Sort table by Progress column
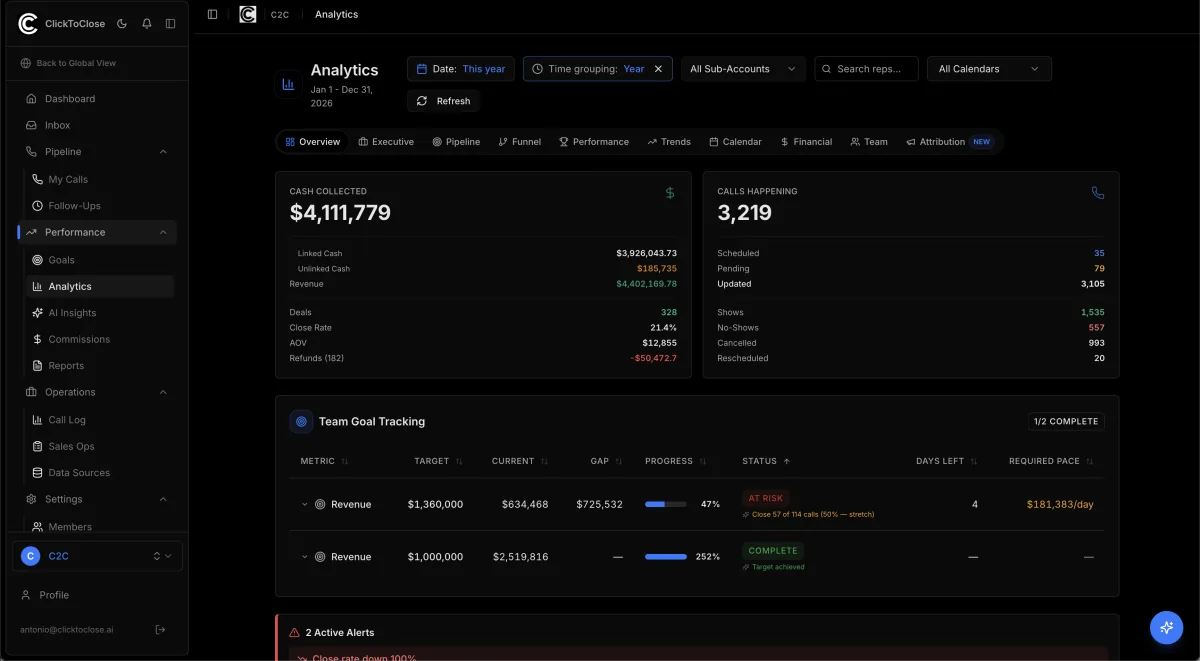Image resolution: width=1200 pixels, height=661 pixels. pos(676,461)
